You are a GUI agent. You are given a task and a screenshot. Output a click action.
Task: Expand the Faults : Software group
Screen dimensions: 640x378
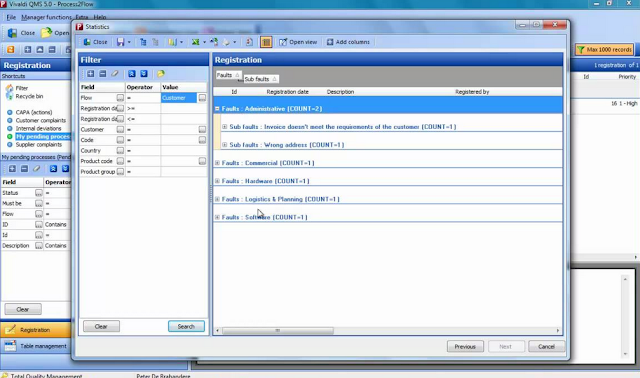point(217,217)
